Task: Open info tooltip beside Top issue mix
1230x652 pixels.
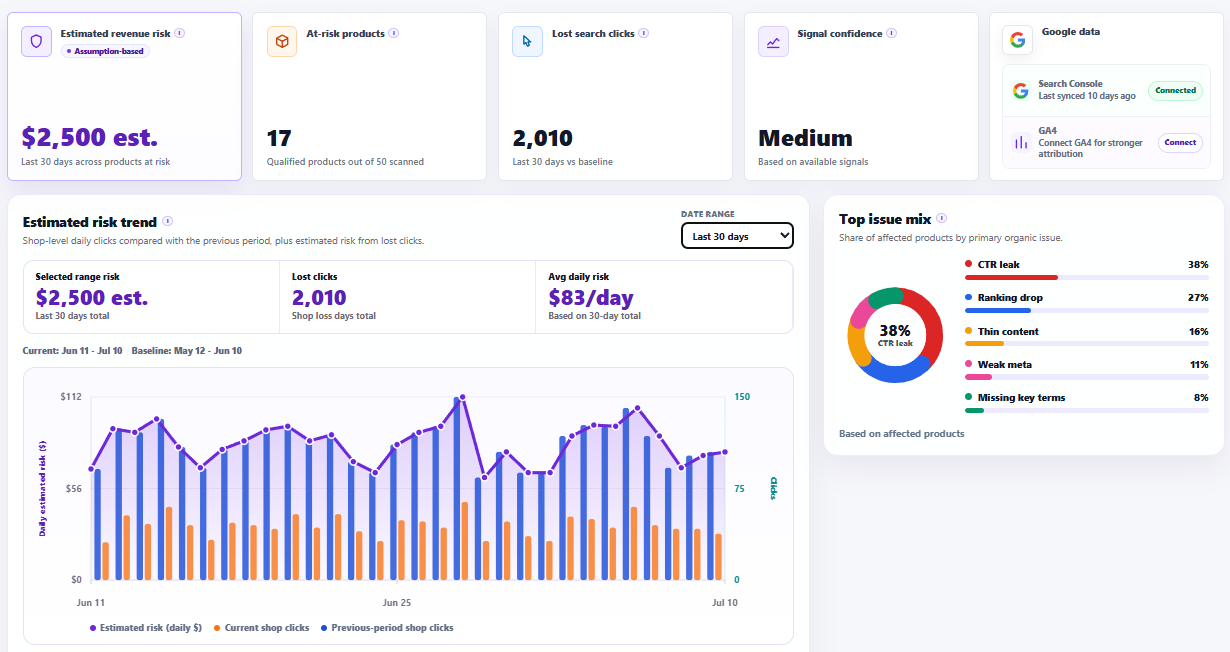Action: [x=942, y=218]
